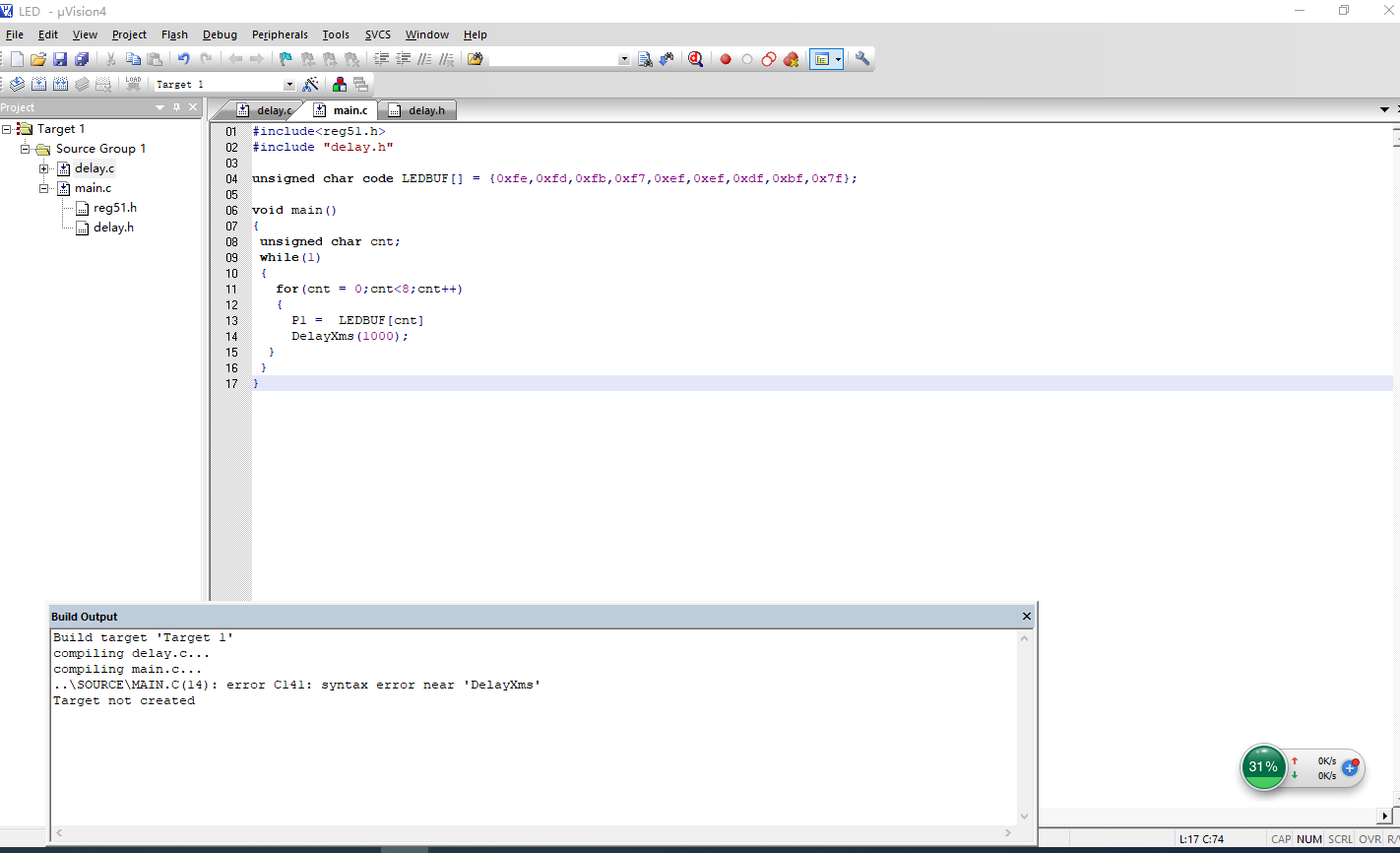This screenshot has height=853, width=1400.
Task: Click the syntax error C141 line in Build Output
Action: tap(297, 685)
